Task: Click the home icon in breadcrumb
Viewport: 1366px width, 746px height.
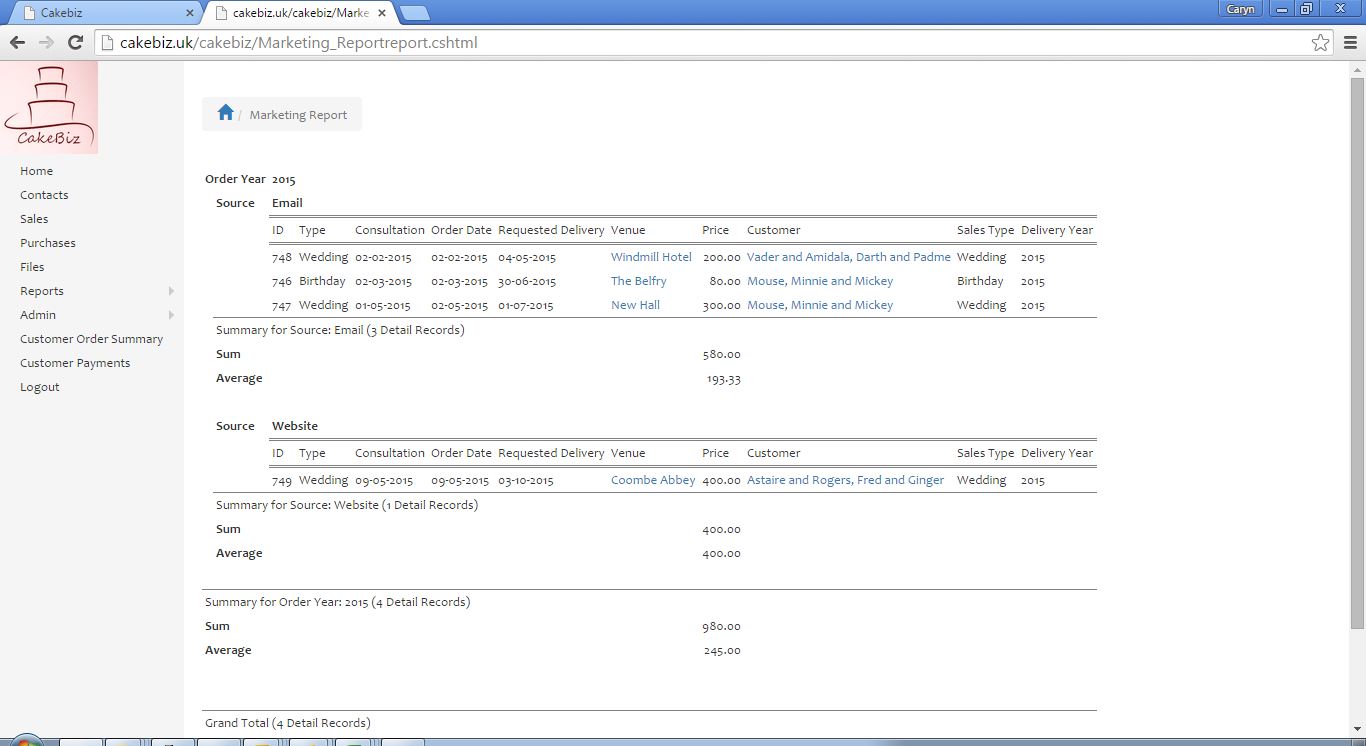Action: [225, 113]
